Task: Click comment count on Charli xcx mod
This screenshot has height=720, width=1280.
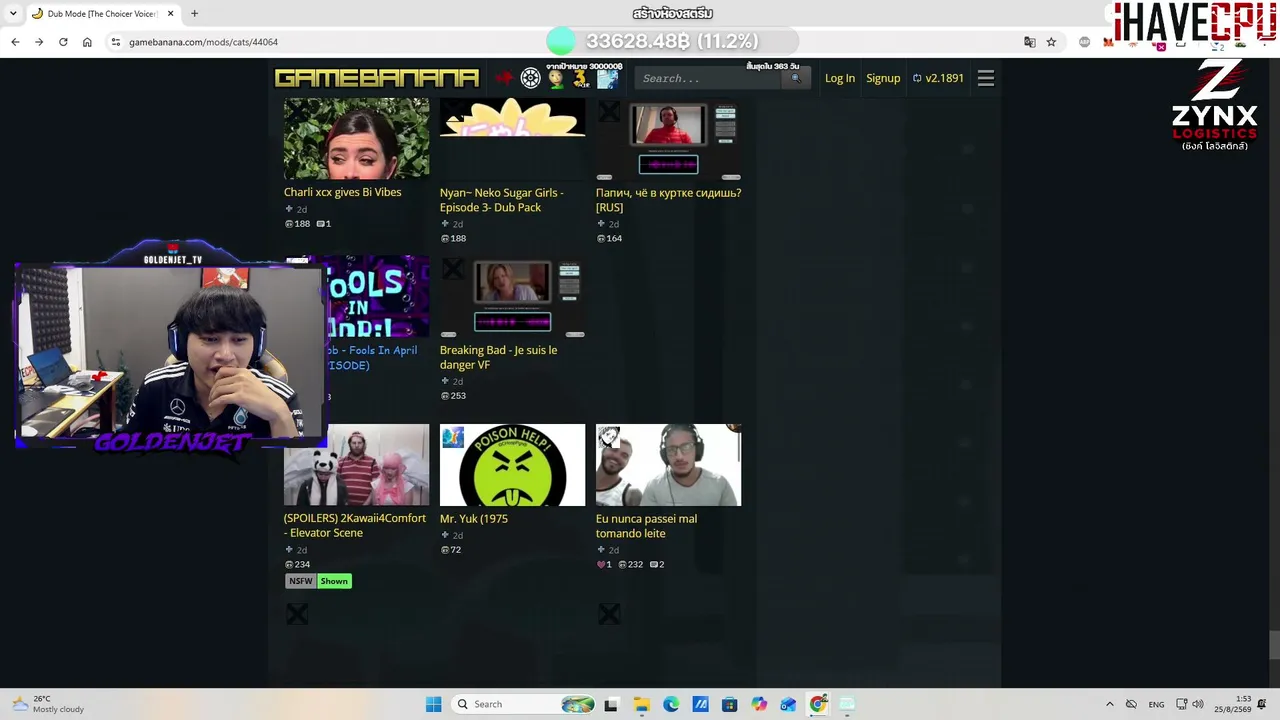Action: 324,224
